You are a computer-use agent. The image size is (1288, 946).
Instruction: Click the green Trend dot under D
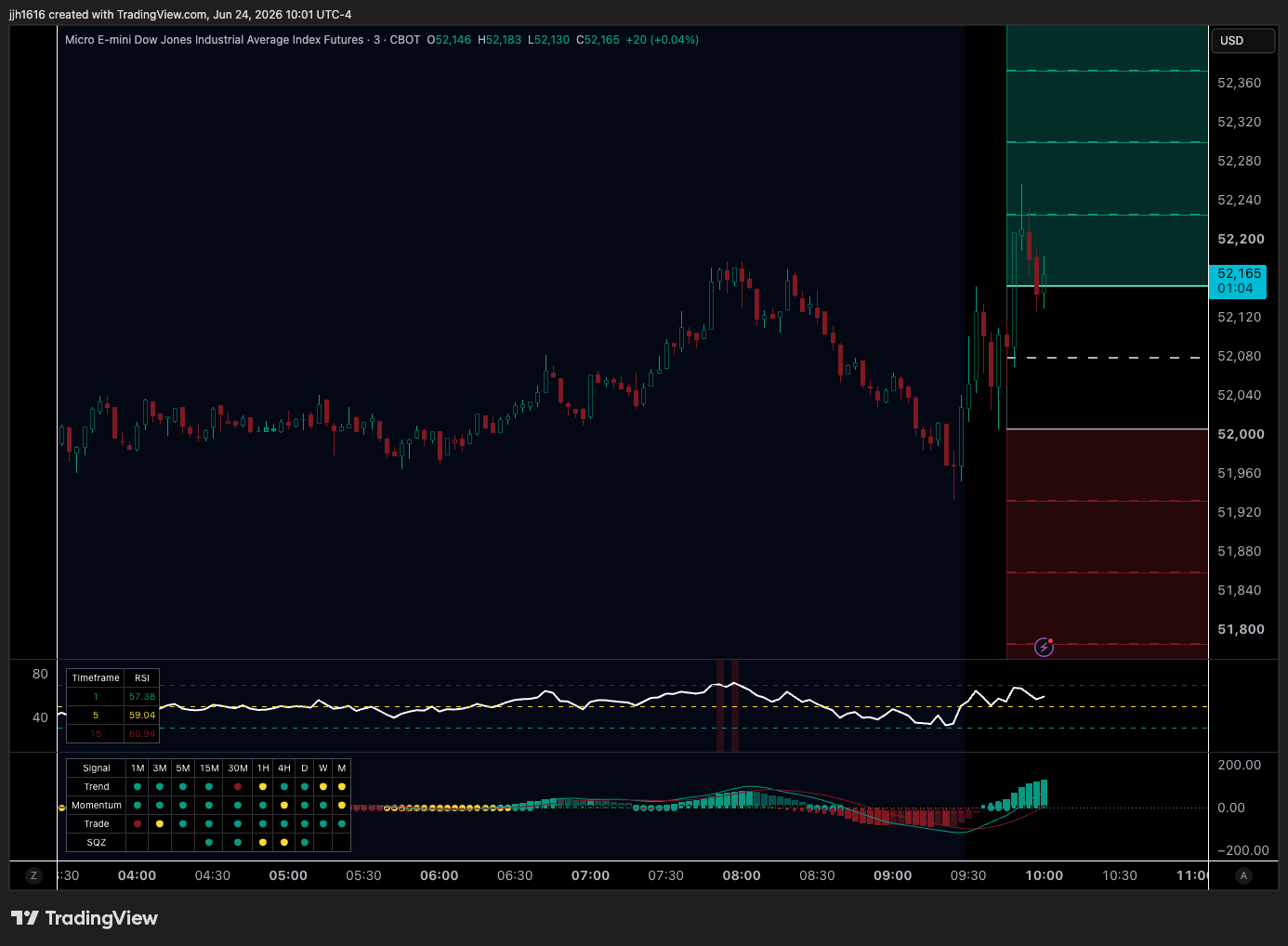coord(305,787)
